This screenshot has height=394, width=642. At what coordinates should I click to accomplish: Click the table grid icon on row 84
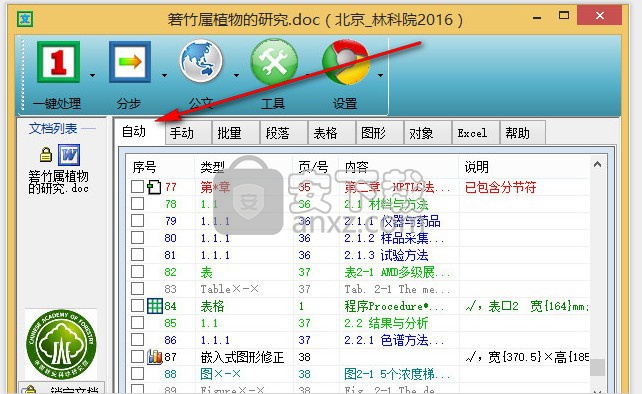[155, 306]
